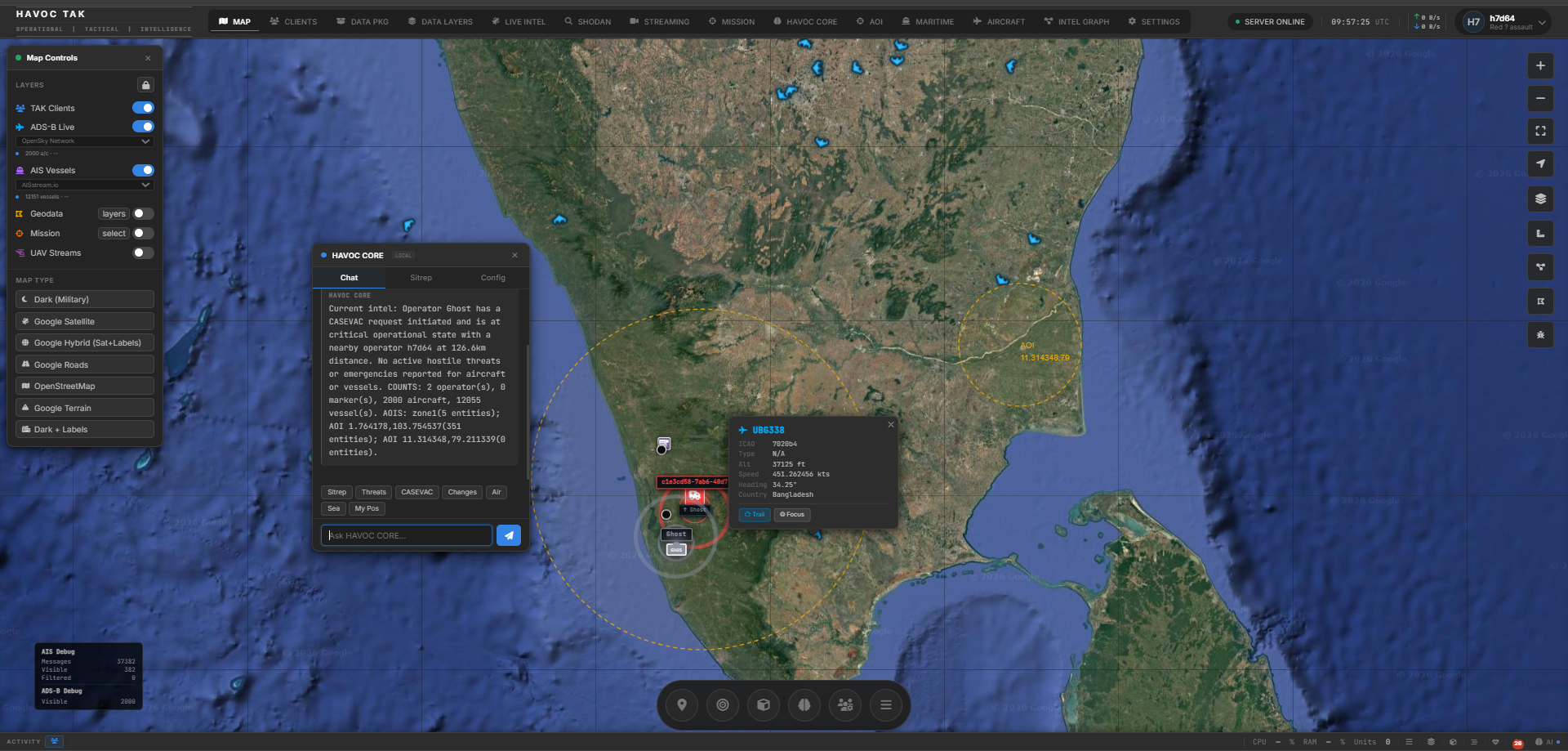
Task: Click the Sea quick prompt button
Action: 333,508
